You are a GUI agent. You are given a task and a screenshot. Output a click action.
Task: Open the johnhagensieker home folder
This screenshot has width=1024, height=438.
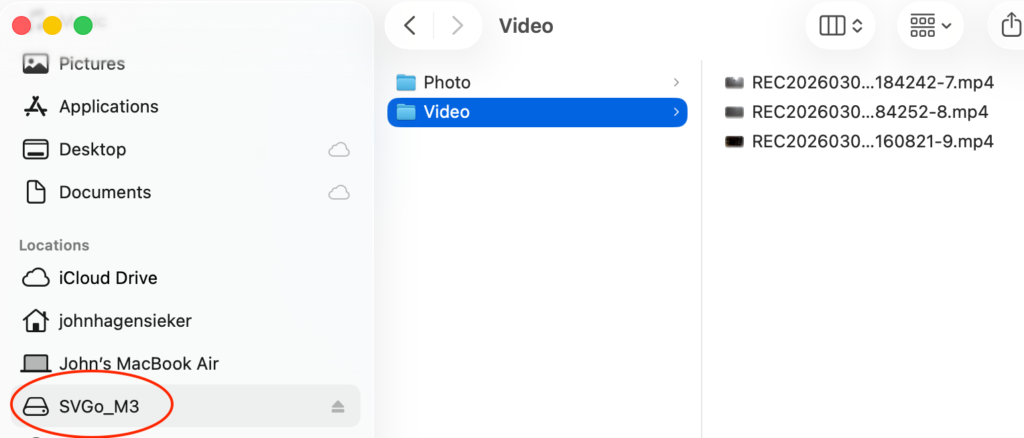pos(125,321)
